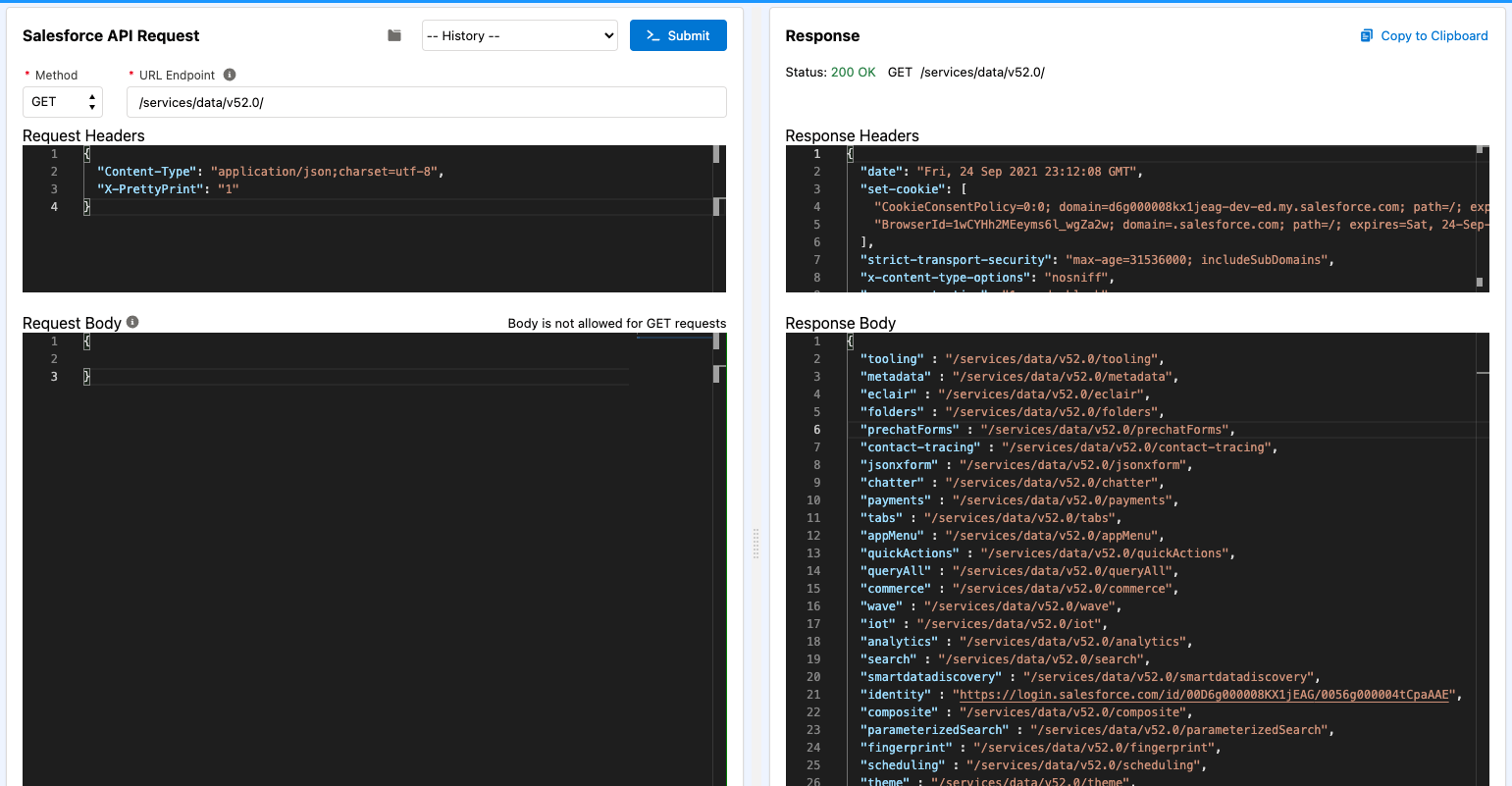This screenshot has width=1512, height=786.
Task: Click the "folders" key in Response Body
Action: click(892, 412)
